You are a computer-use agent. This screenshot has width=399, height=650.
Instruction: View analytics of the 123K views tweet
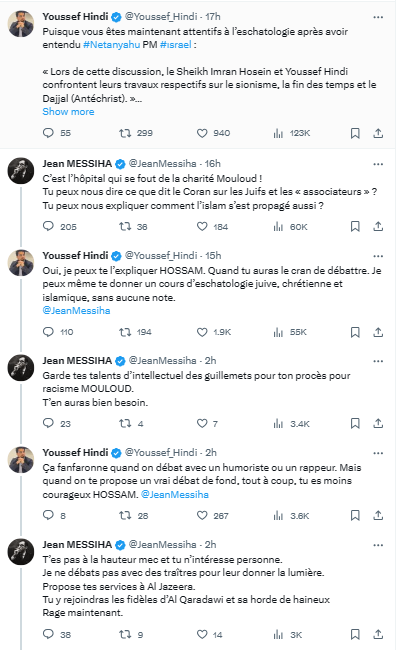pos(278,133)
